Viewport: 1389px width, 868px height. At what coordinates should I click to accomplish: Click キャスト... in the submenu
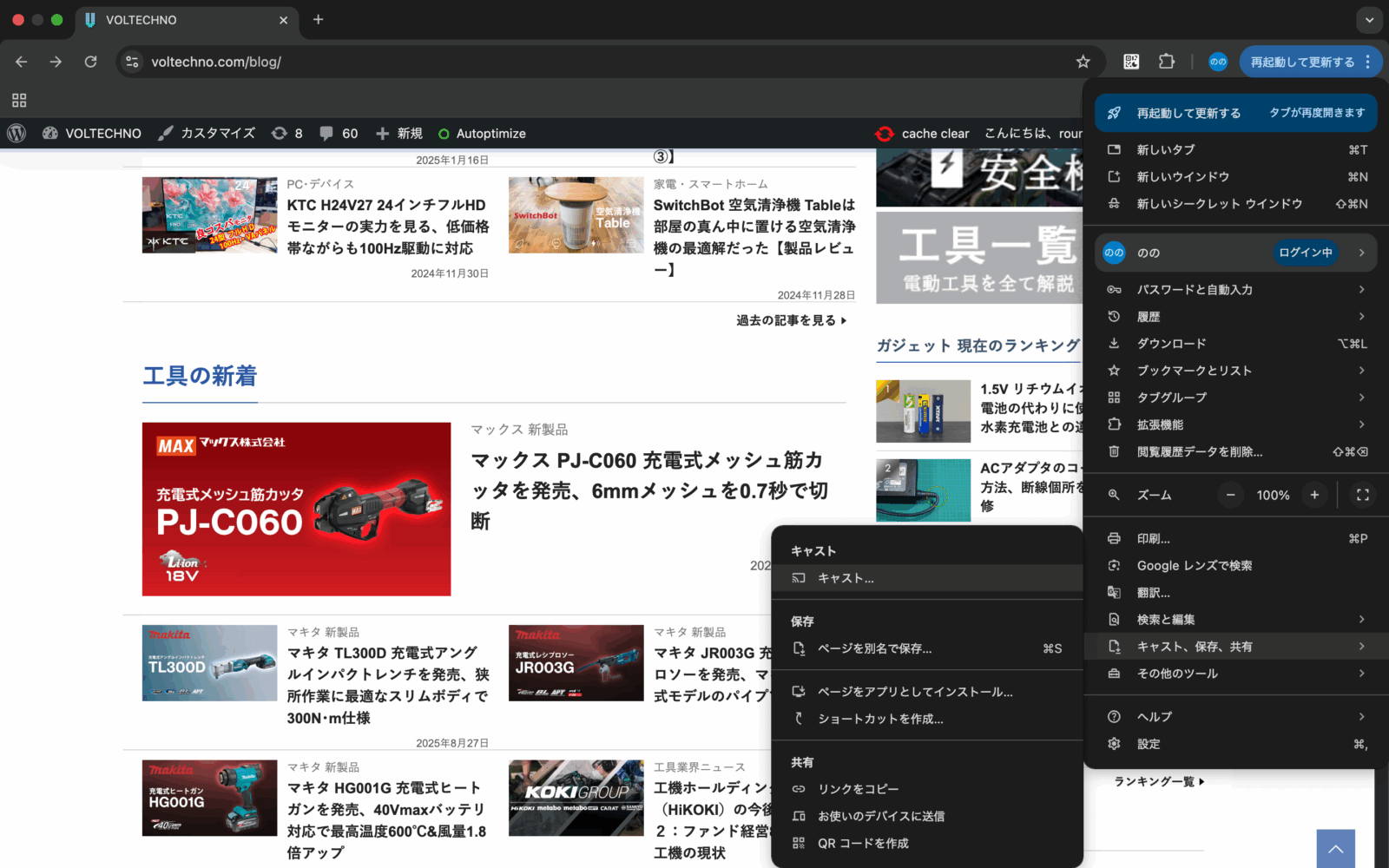[927, 578]
